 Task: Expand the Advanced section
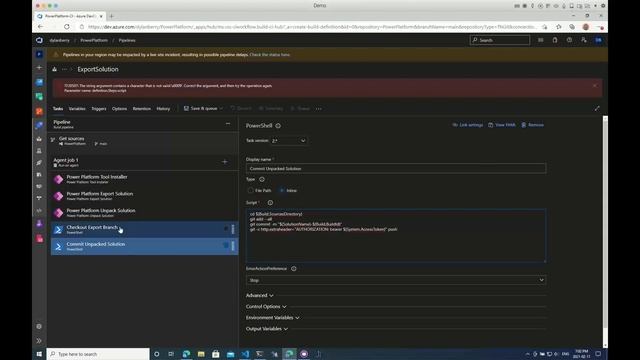pos(260,295)
